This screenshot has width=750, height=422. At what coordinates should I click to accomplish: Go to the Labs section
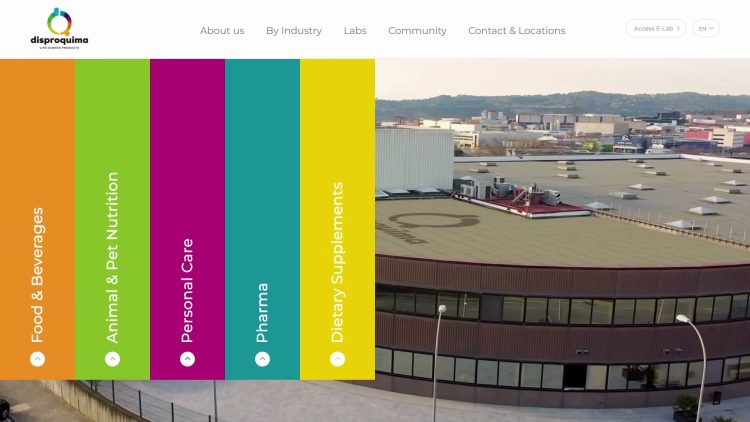(x=355, y=31)
